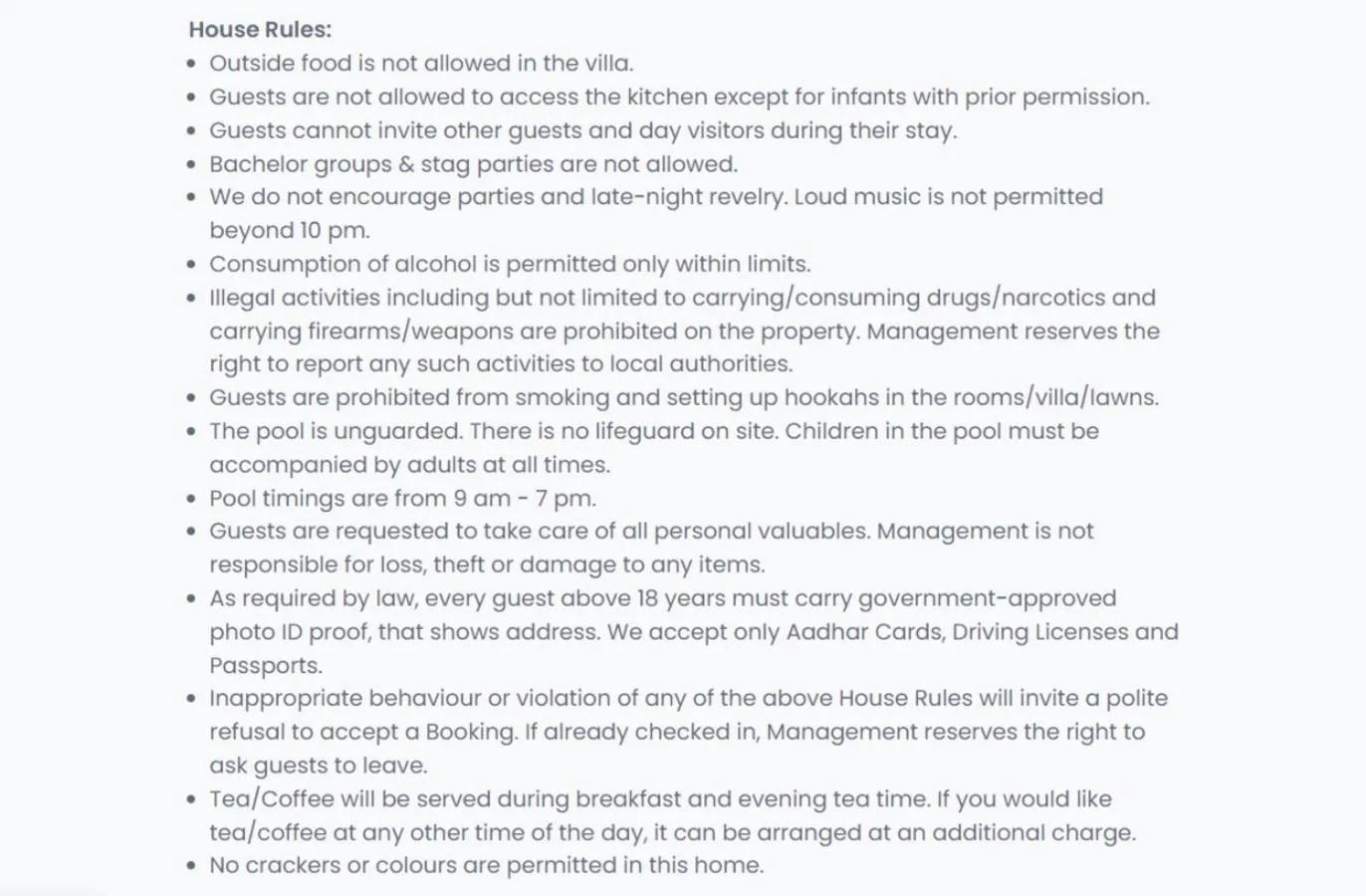The width and height of the screenshot is (1366, 896).
Task: Click the personal valuables rule line
Action: [x=650, y=532]
